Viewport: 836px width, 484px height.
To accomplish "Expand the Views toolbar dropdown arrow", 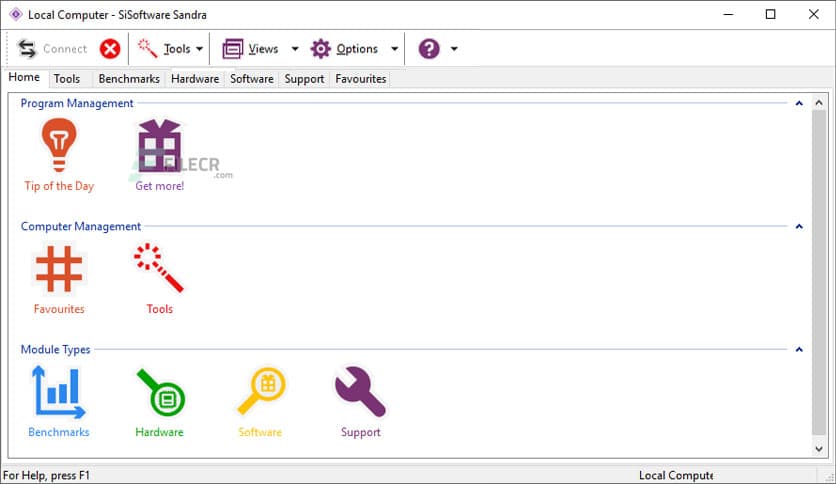I will tap(295, 49).
